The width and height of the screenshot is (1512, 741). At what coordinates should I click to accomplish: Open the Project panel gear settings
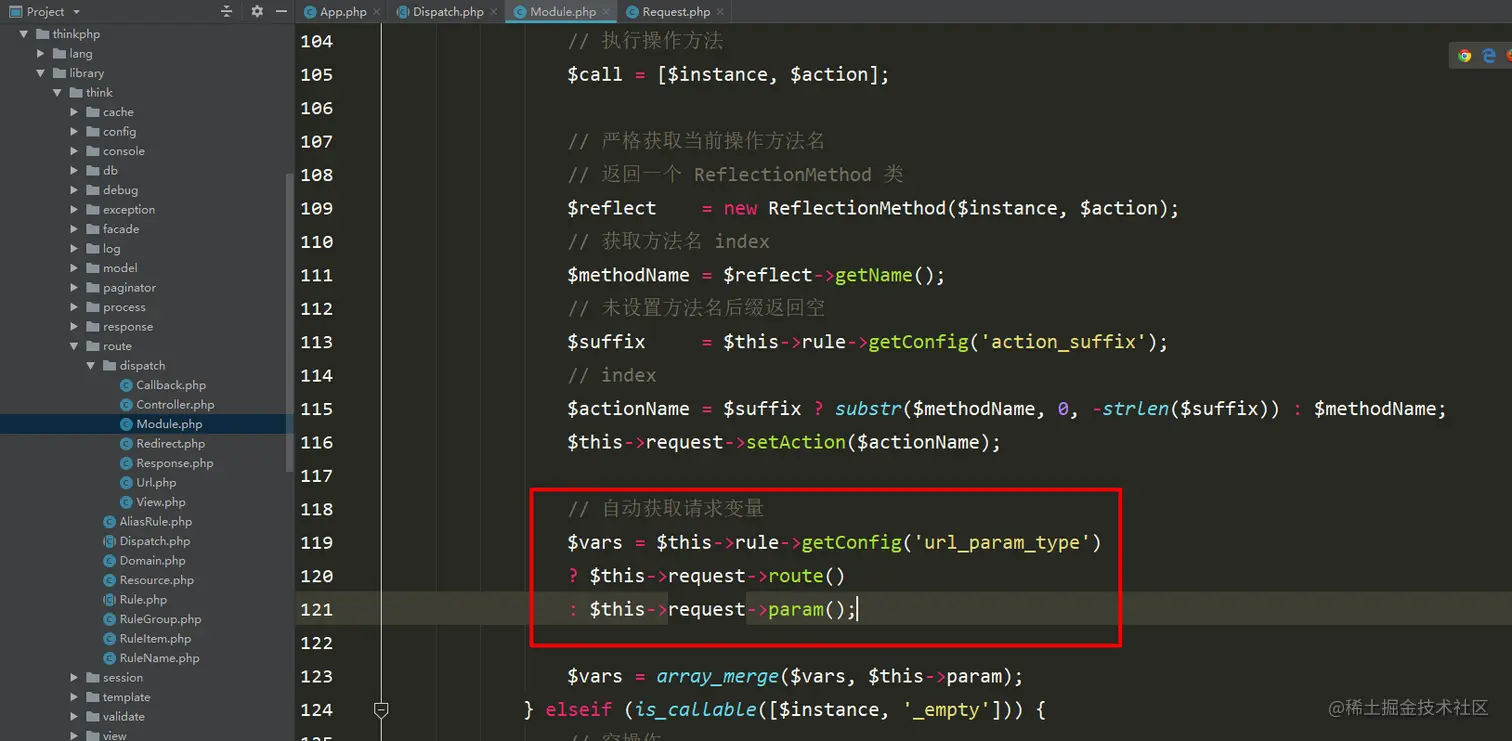point(257,12)
